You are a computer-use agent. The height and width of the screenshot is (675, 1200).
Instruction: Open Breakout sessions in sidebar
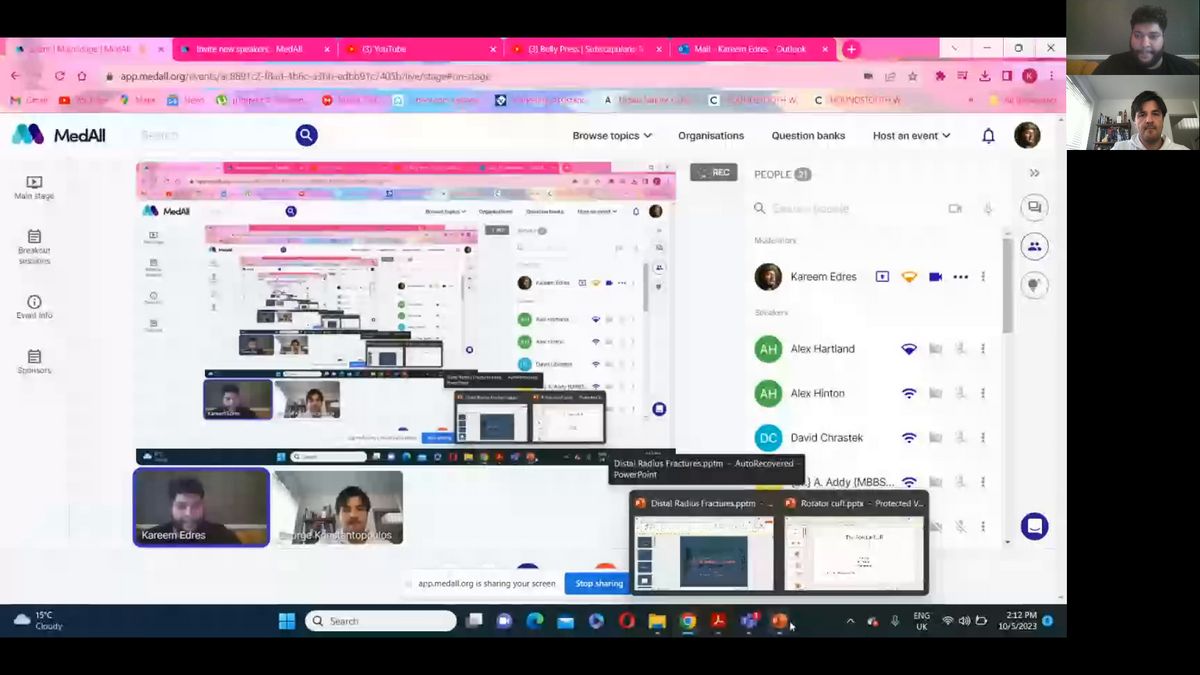[34, 246]
